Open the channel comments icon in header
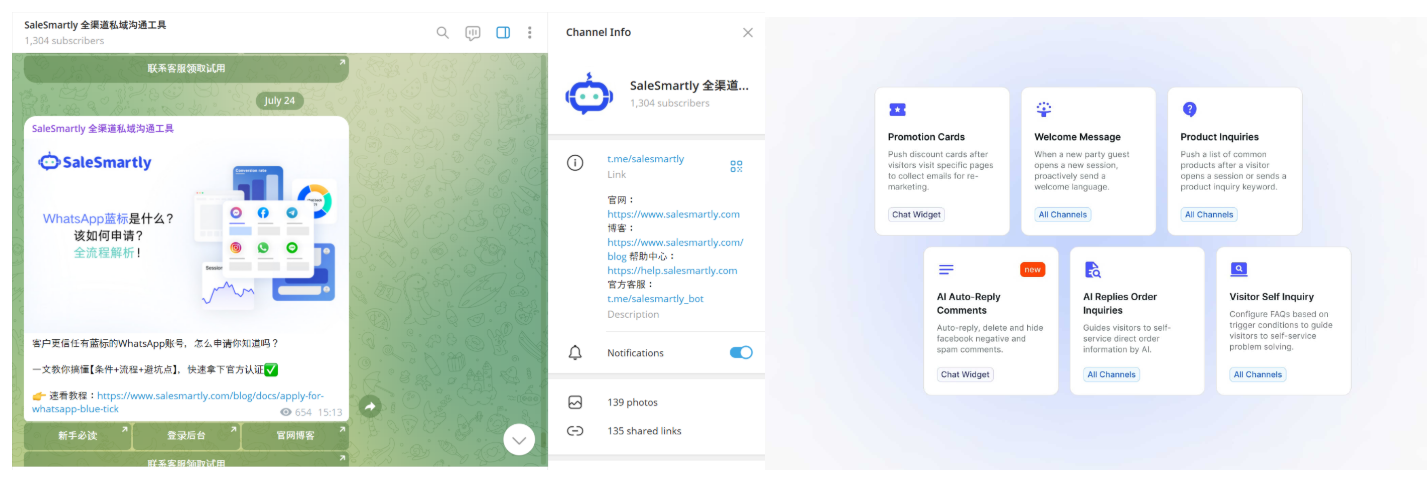This screenshot has width=1427, height=484. point(473,32)
